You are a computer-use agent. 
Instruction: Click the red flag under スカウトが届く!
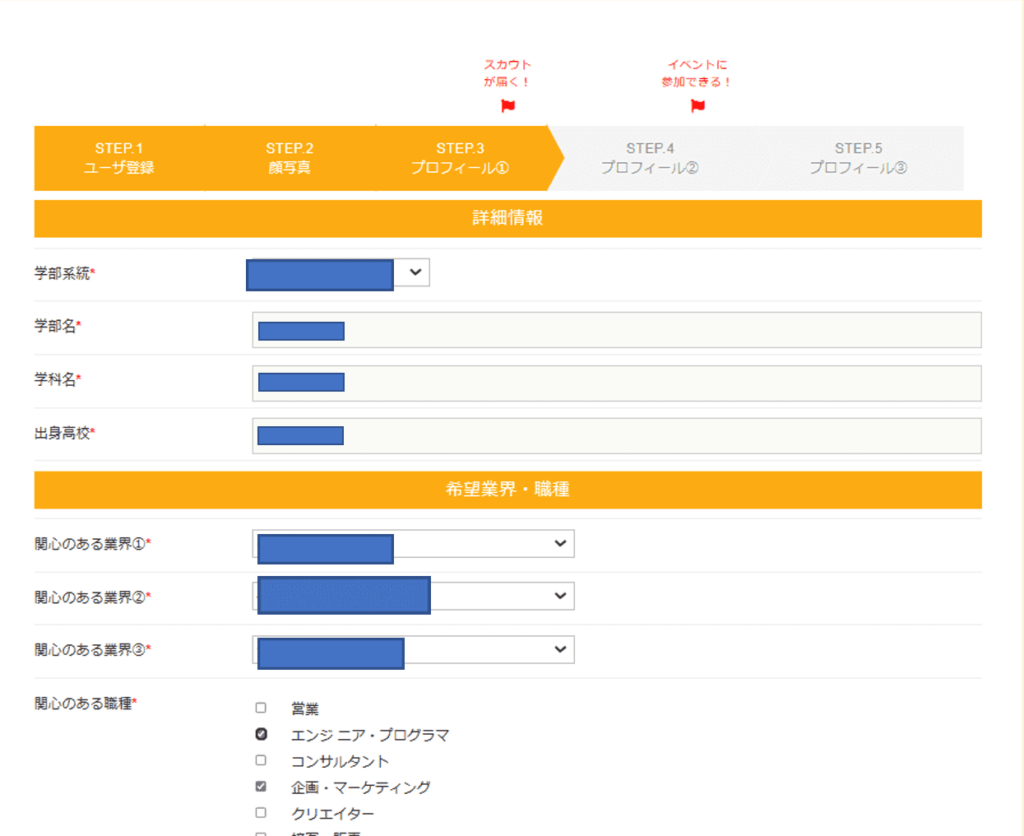pyautogui.click(x=507, y=106)
